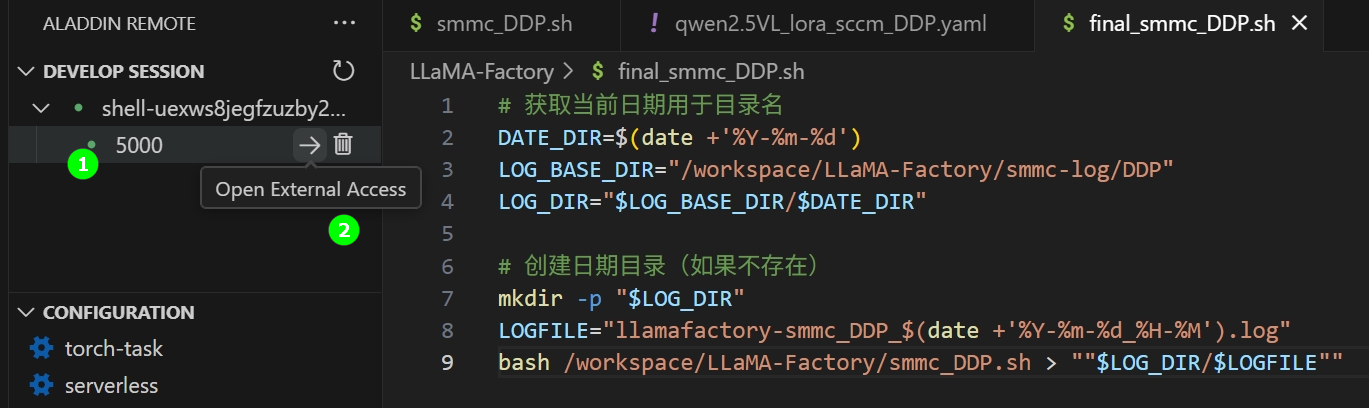Place cursor on the mkdir command line
1369x408 pixels.
click(620, 298)
